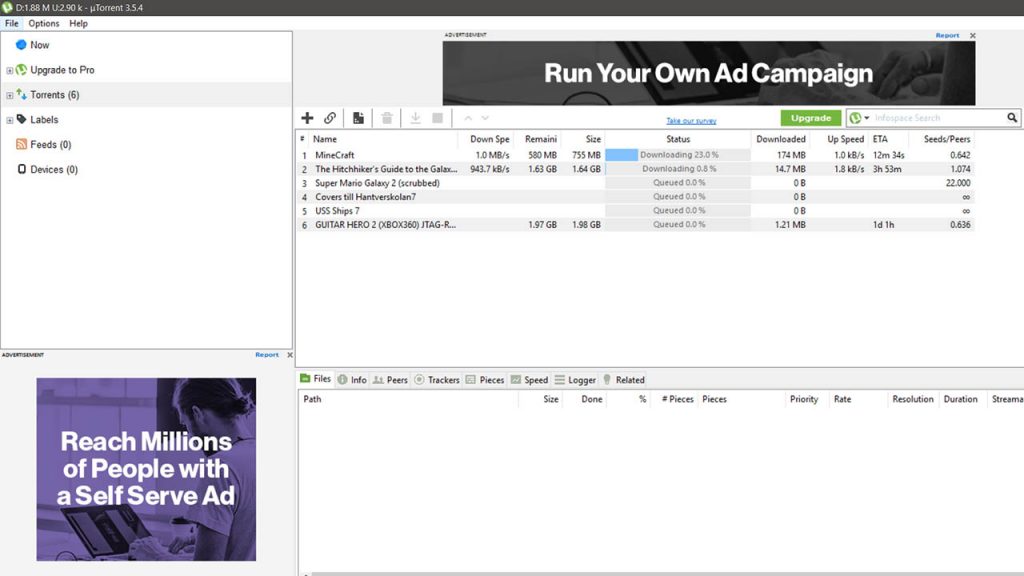
Task: Click the Remove torrent trash icon
Action: click(x=386, y=118)
